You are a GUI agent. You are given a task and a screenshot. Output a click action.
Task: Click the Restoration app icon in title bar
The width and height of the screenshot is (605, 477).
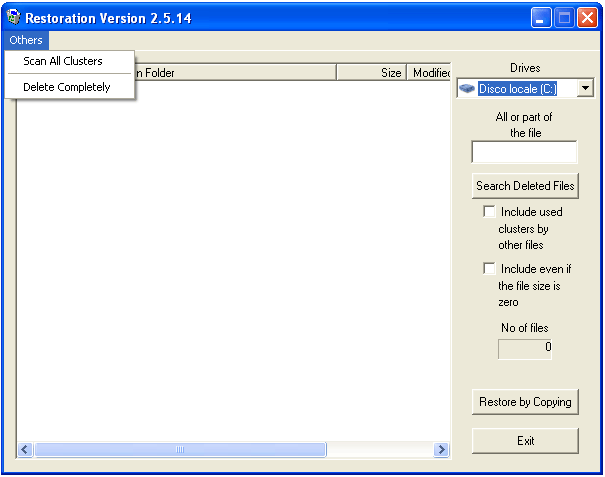coord(14,17)
